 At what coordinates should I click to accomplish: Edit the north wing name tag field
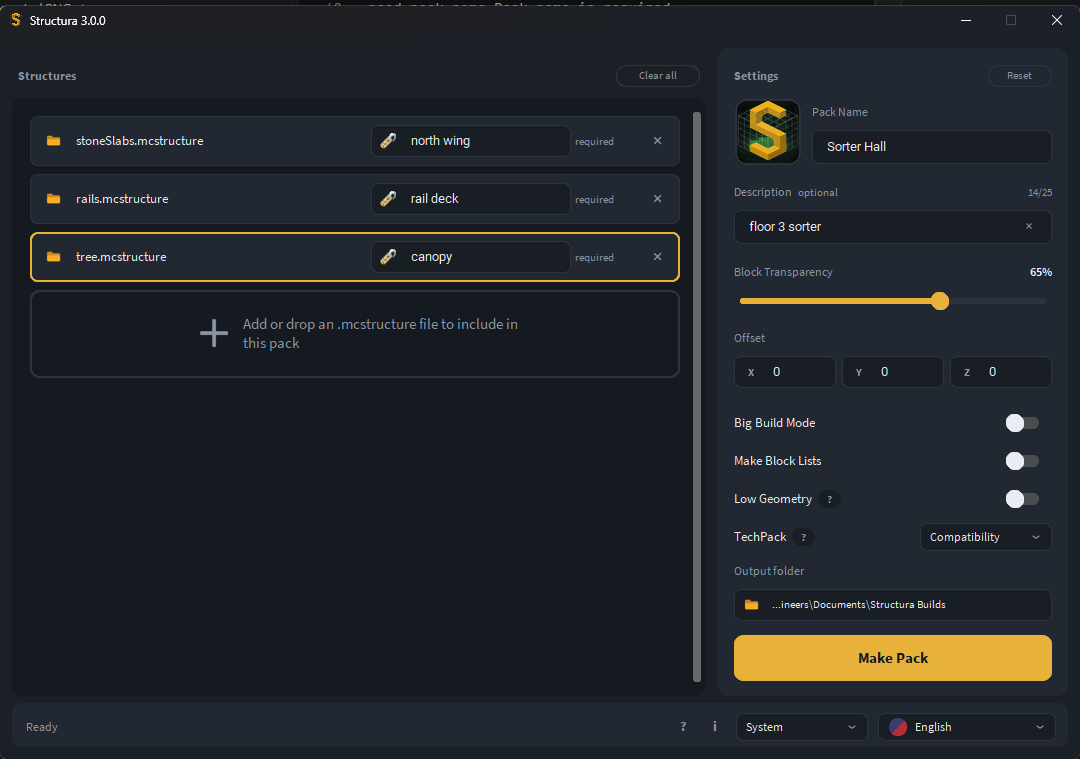click(x=471, y=141)
